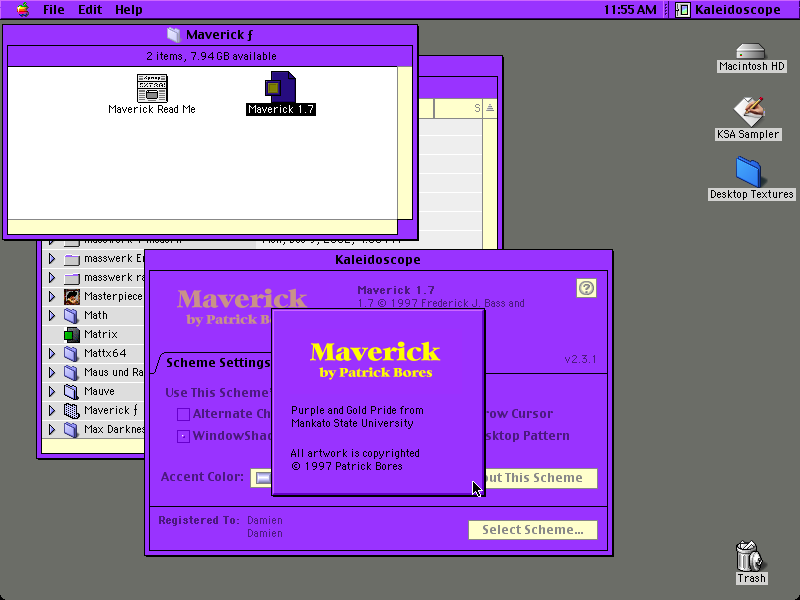This screenshot has width=800, height=600.
Task: Expand the Mattx64 folder
Action: (x=52, y=353)
